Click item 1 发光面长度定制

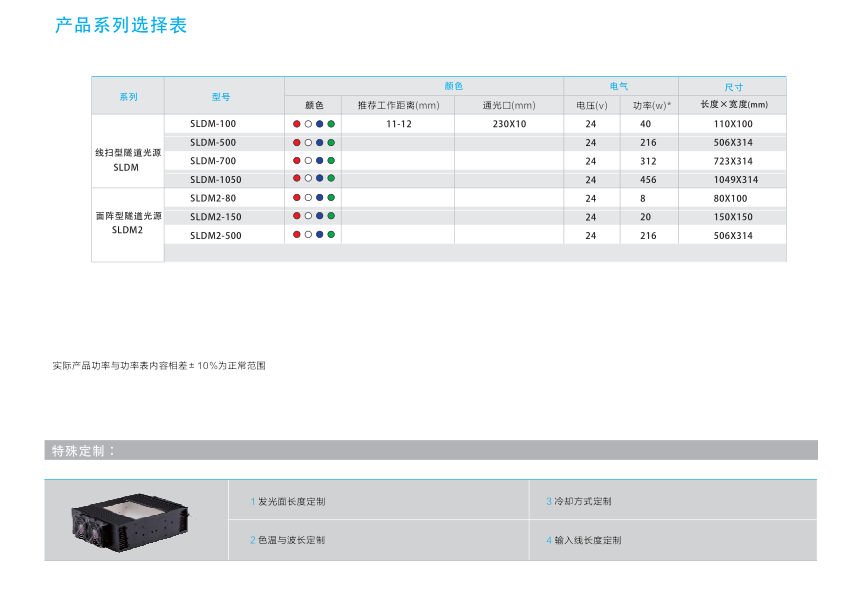[288, 502]
